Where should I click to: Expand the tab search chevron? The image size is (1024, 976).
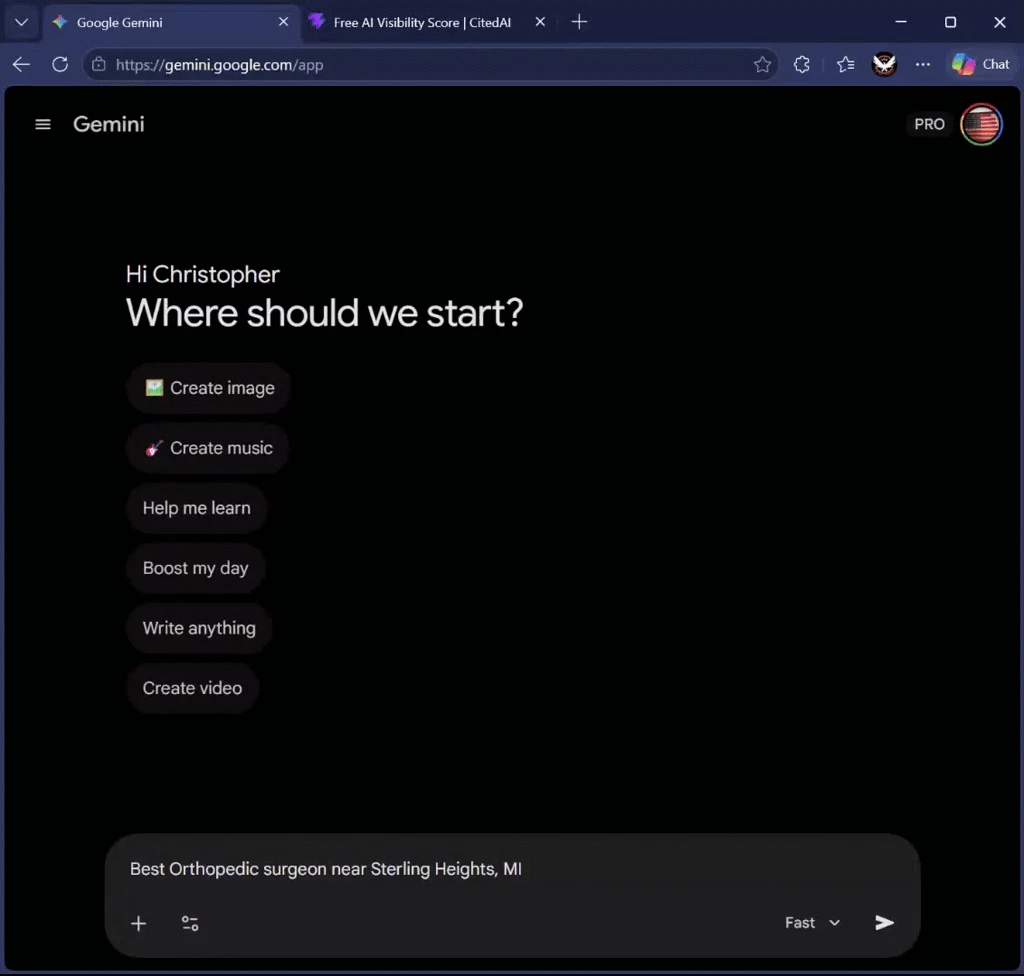pyautogui.click(x=22, y=22)
